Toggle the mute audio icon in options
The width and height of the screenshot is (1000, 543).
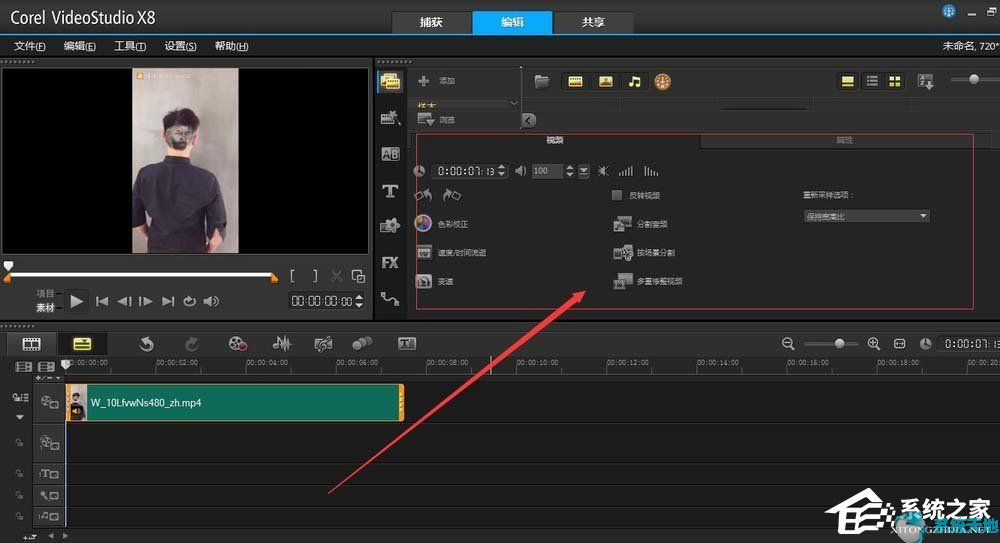pyautogui.click(x=603, y=171)
